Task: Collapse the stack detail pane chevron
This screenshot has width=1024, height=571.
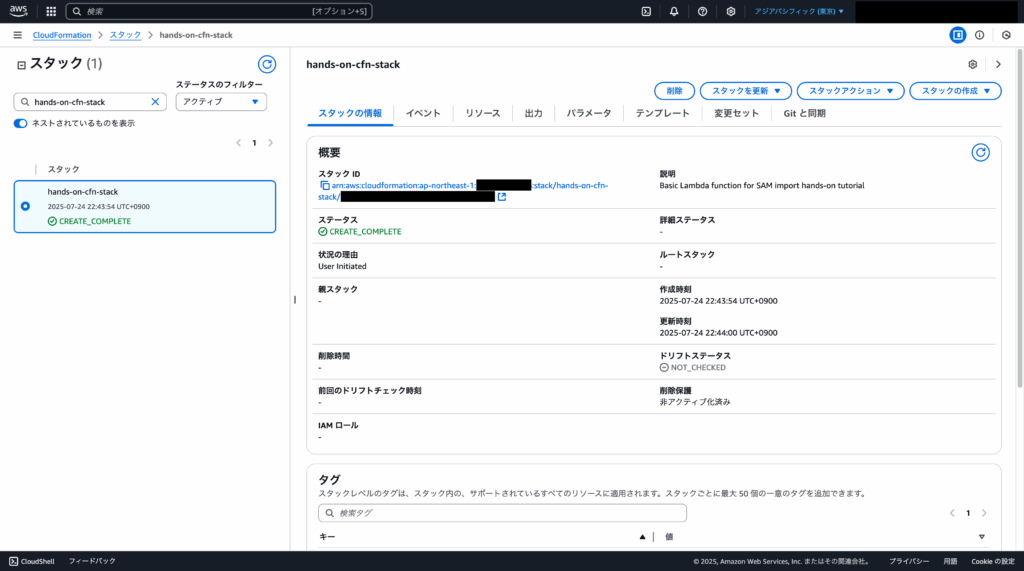Action: coord(998,64)
